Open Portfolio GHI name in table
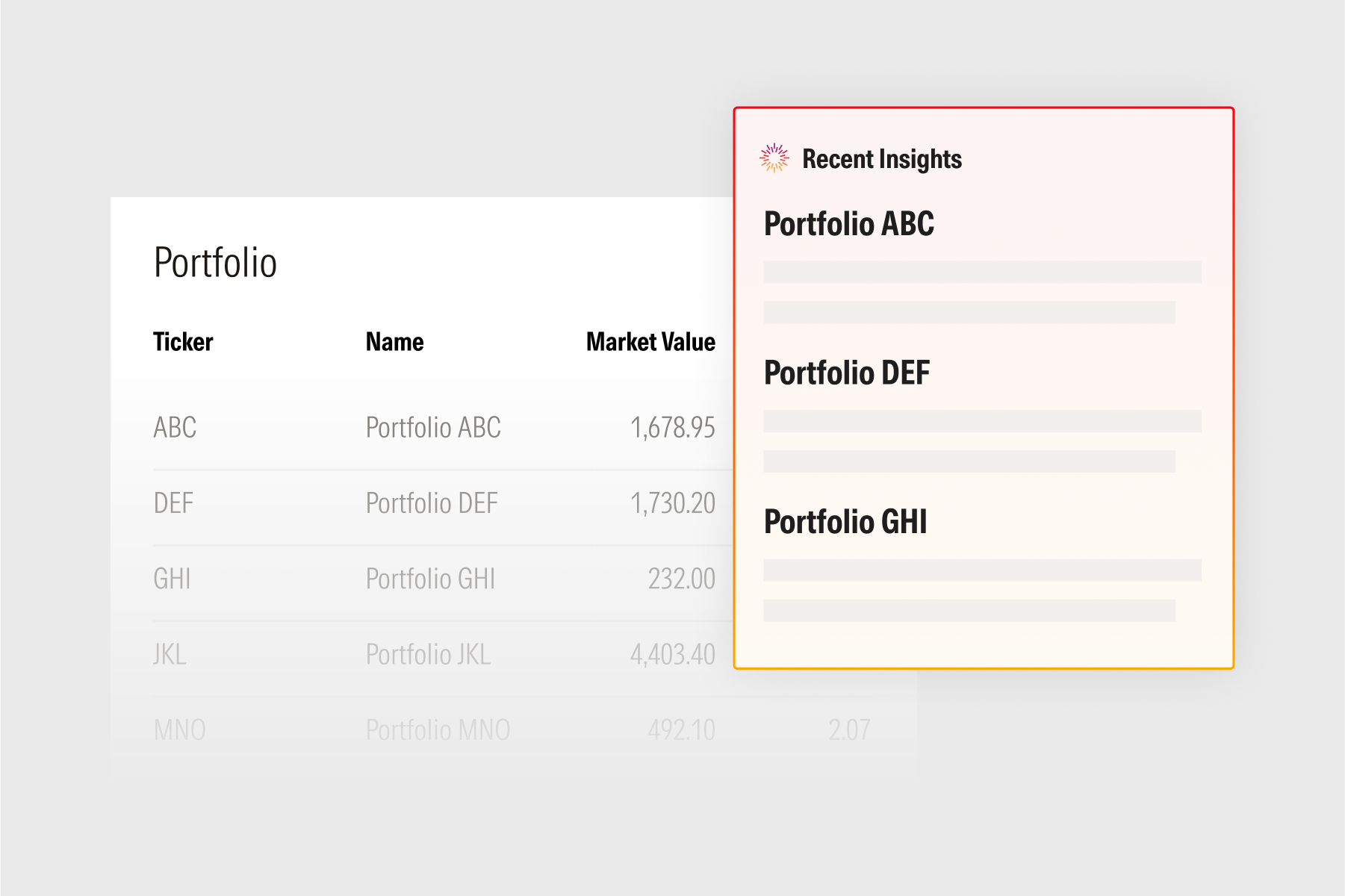This screenshot has height=896, width=1345. (430, 579)
